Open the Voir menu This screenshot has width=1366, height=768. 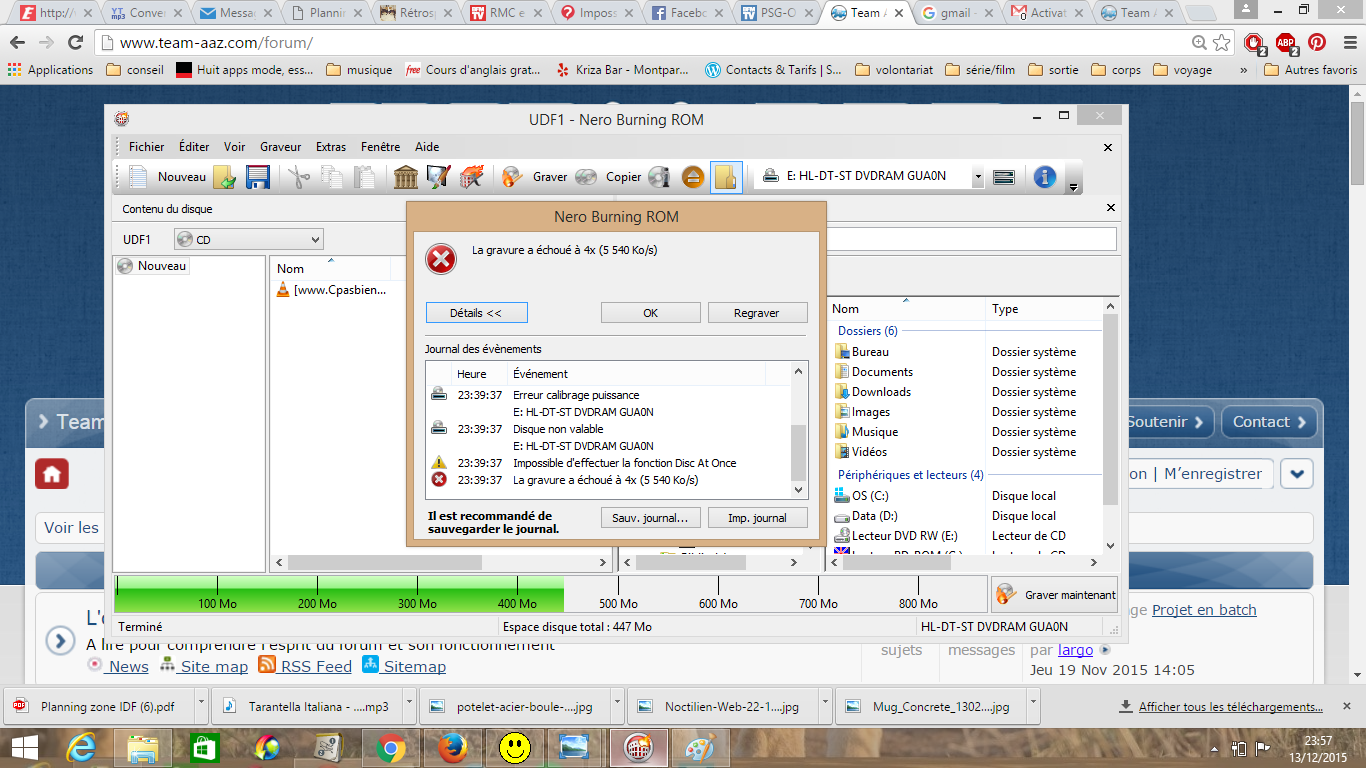coord(234,147)
